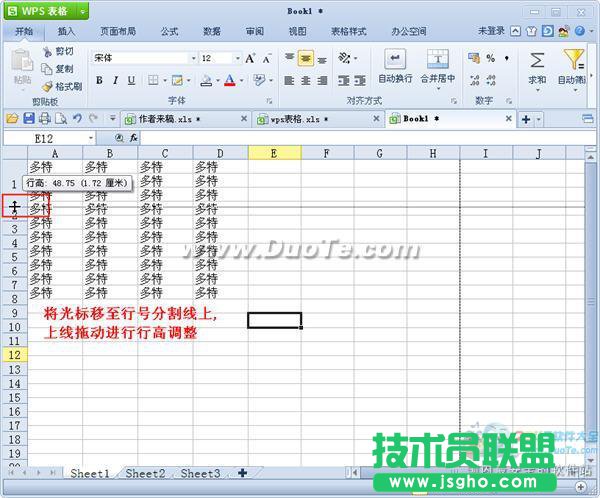This screenshot has width=600, height=498.
Task: Click the Undo arrow icon
Action: (x=78, y=119)
